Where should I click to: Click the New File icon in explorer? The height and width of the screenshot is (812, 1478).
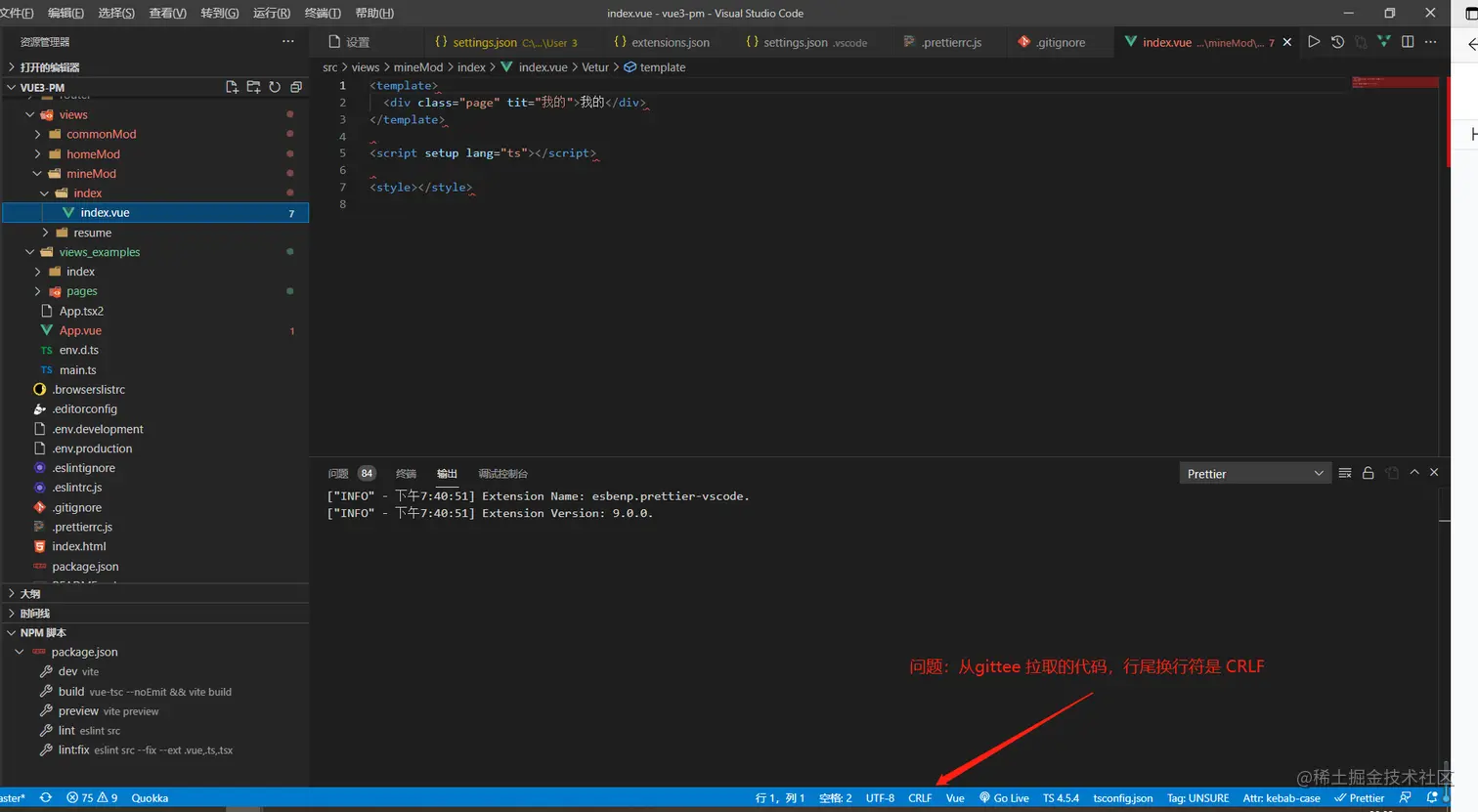tap(232, 87)
